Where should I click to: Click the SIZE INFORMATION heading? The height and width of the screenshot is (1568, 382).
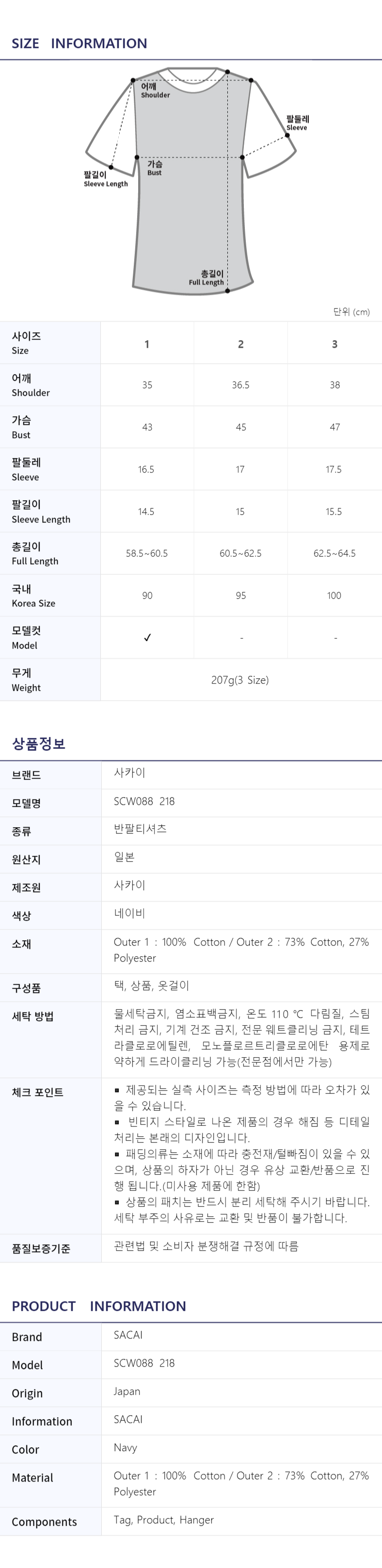tap(79, 43)
